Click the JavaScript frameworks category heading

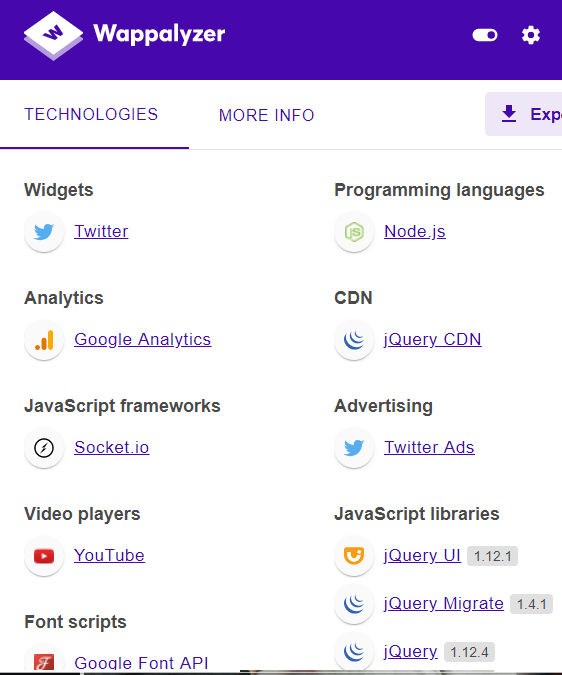point(122,406)
